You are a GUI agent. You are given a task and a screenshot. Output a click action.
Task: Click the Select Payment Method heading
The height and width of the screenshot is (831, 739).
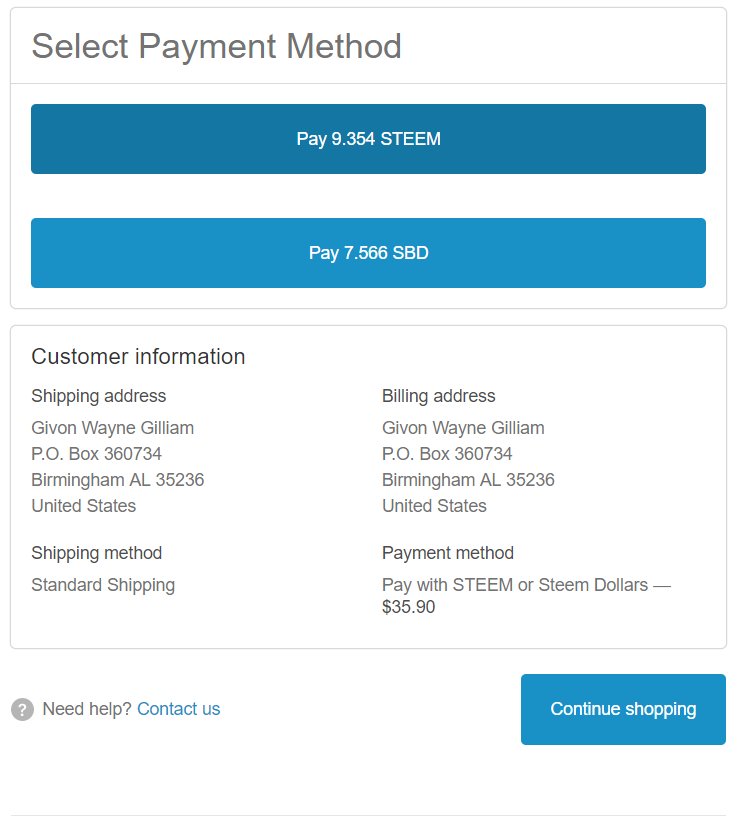pyautogui.click(x=216, y=46)
